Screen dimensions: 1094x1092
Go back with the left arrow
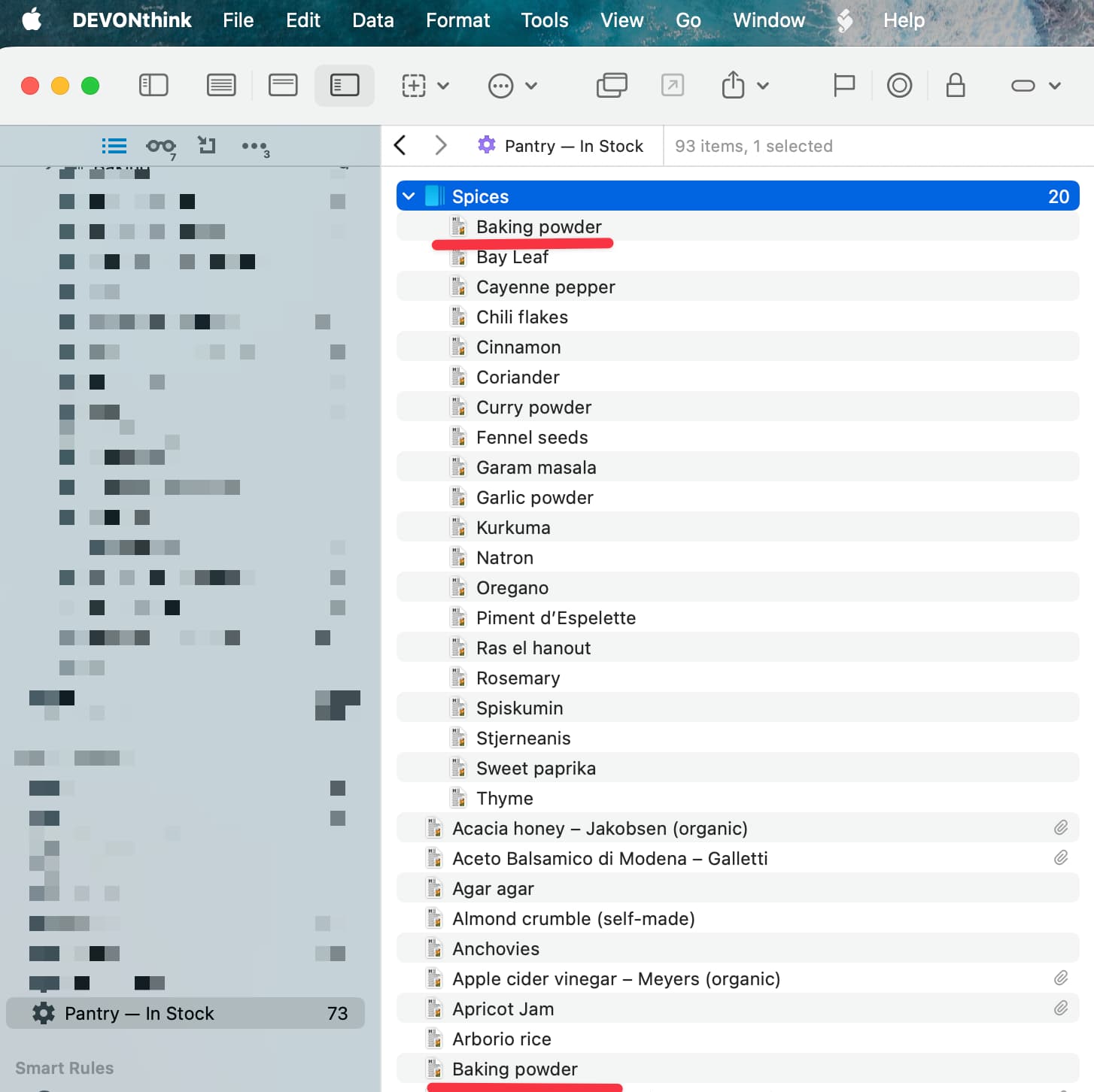pyautogui.click(x=400, y=145)
